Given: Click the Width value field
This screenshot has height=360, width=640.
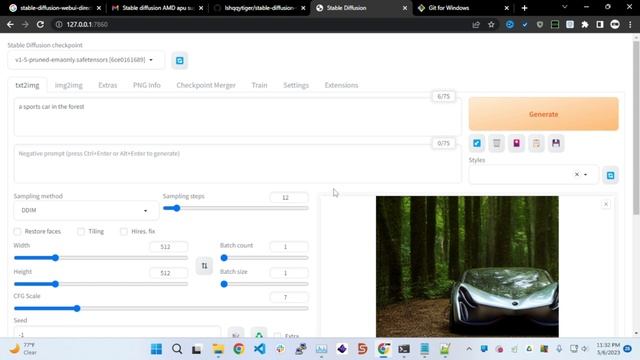Looking at the screenshot, I should coord(169,247).
